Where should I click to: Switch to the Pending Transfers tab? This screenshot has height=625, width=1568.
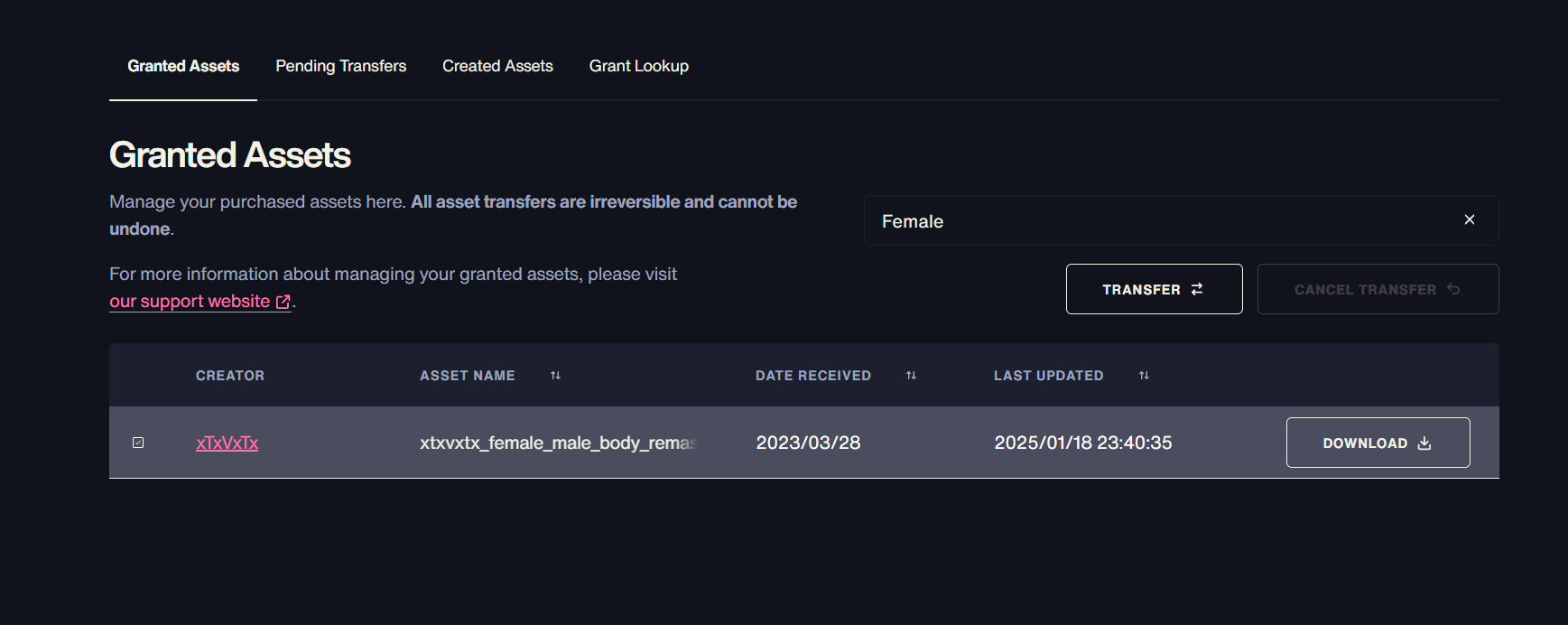click(340, 66)
